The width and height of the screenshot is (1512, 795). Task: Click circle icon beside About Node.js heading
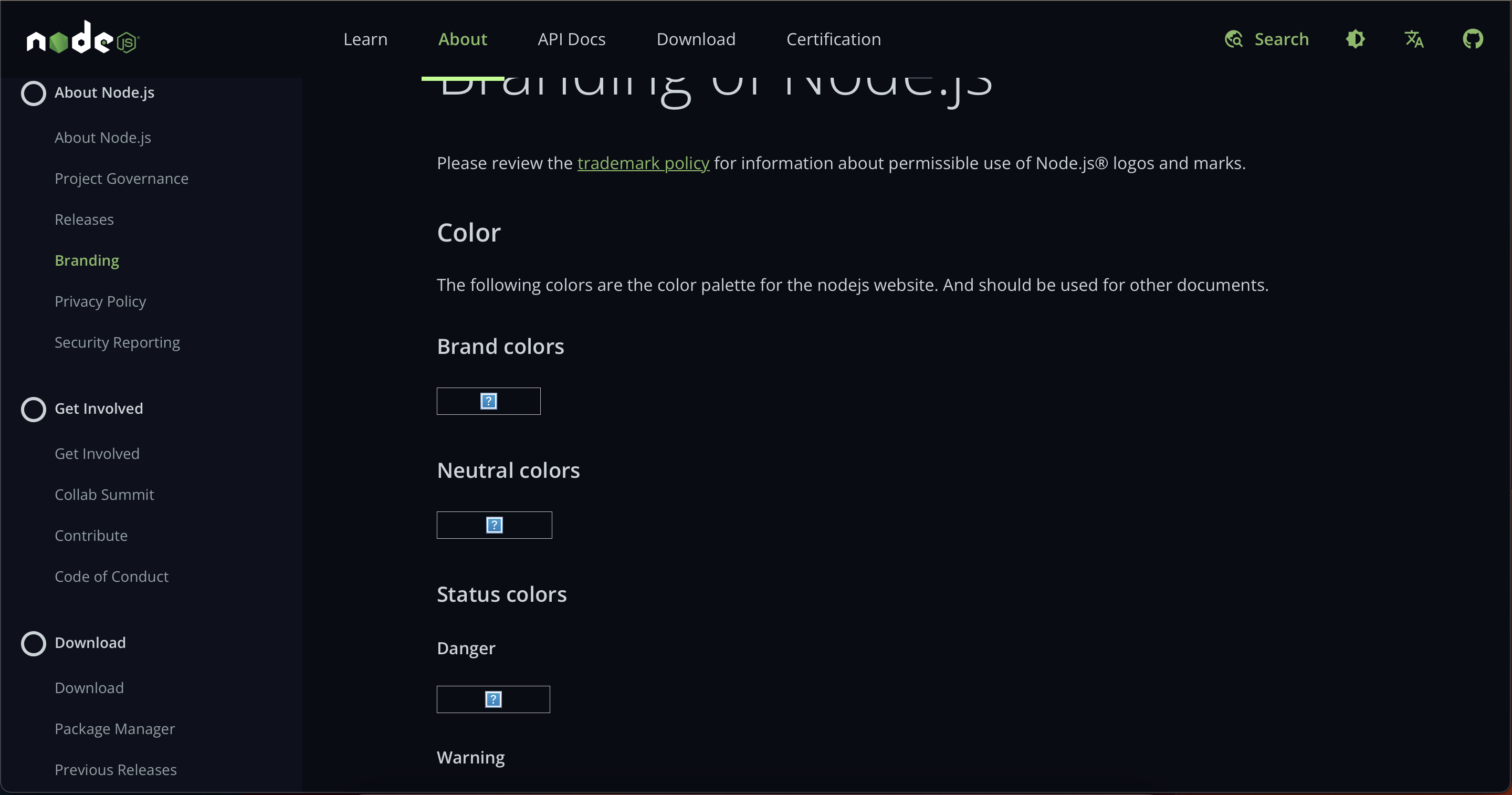point(34,93)
